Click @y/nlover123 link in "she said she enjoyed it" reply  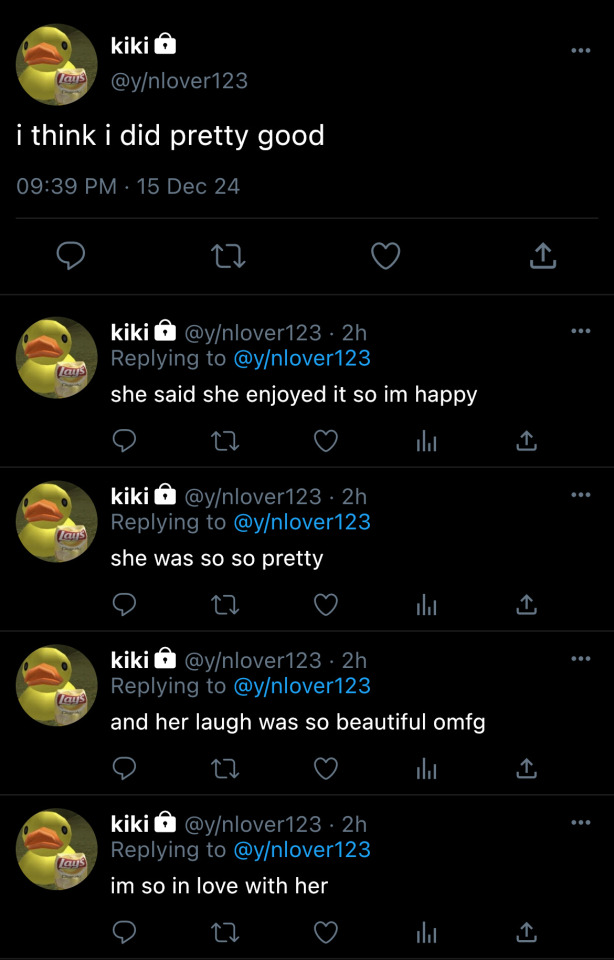pyautogui.click(x=301, y=358)
